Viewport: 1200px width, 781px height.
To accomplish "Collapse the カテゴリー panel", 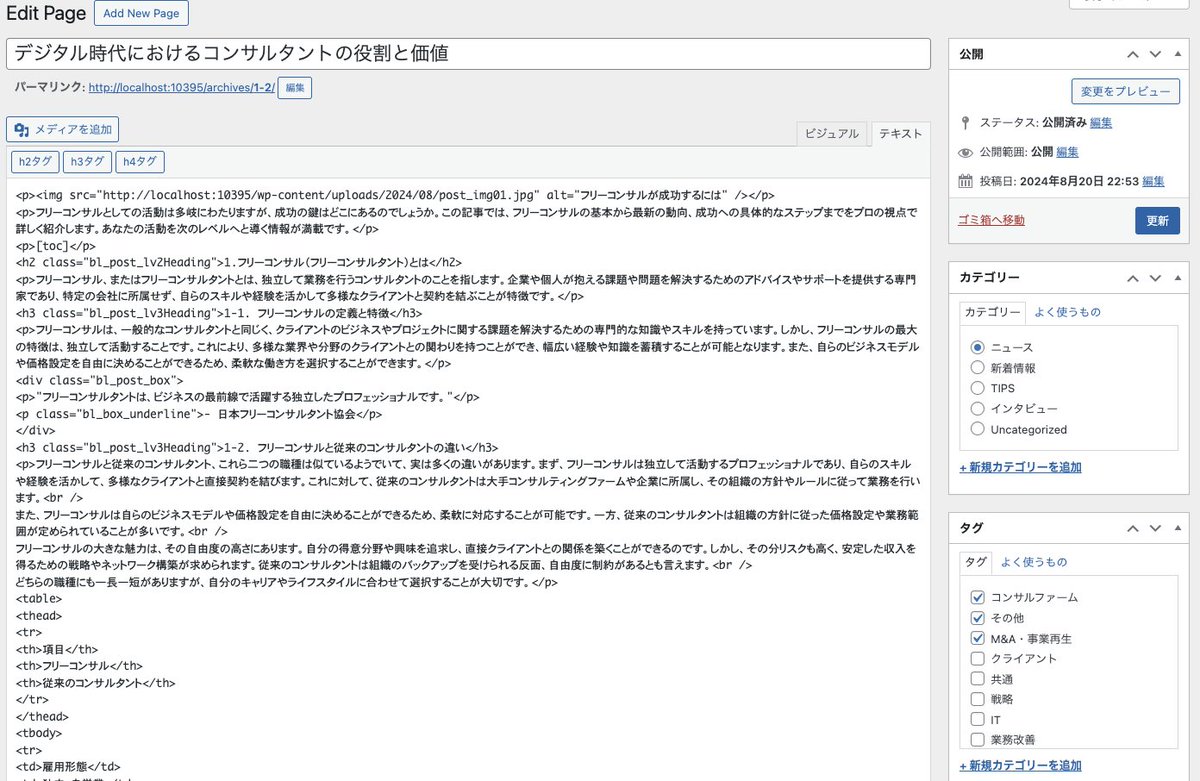I will [x=1178, y=278].
